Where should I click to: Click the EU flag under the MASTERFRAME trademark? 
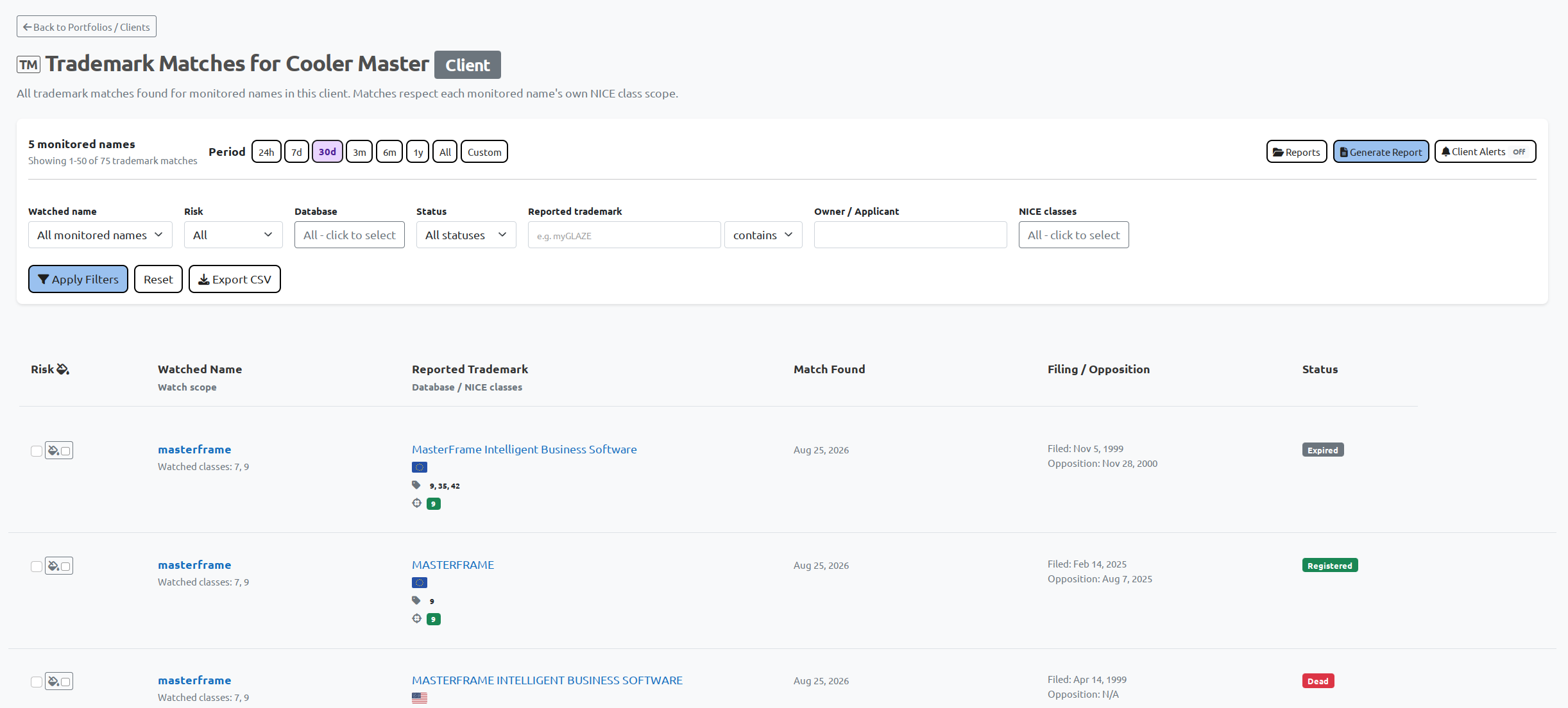point(420,582)
